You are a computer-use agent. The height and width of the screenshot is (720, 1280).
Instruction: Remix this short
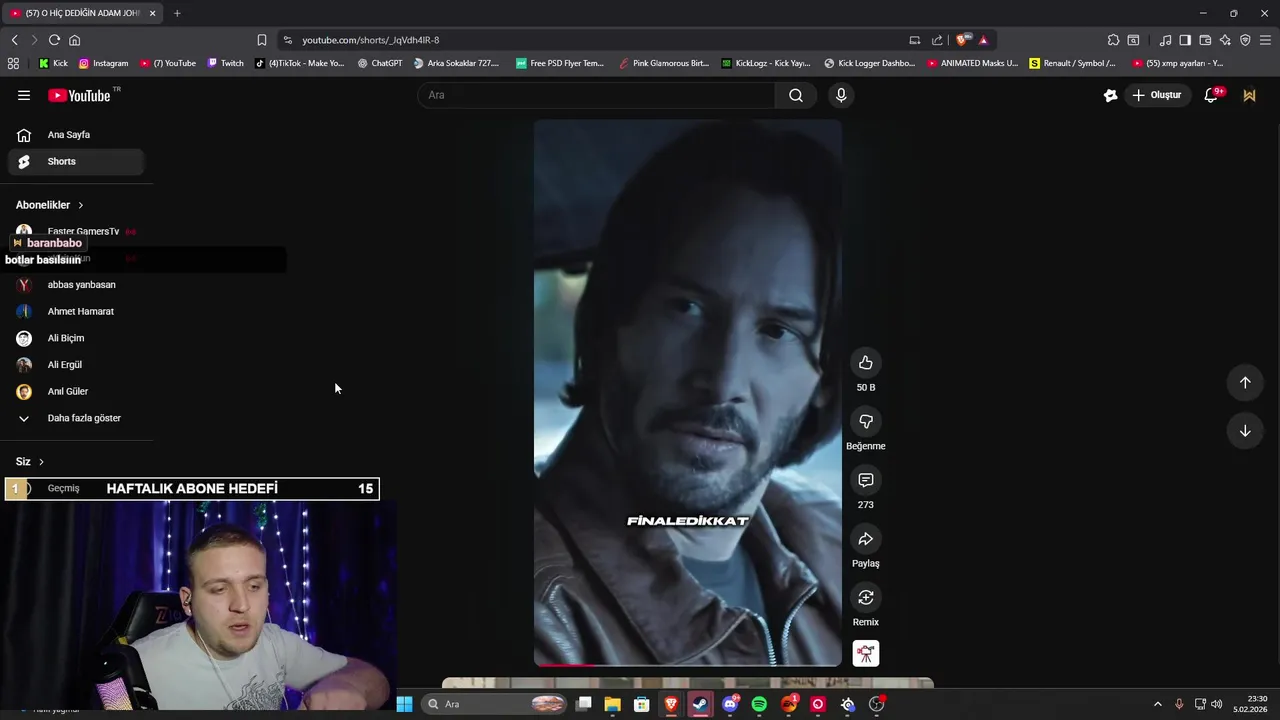(x=866, y=597)
